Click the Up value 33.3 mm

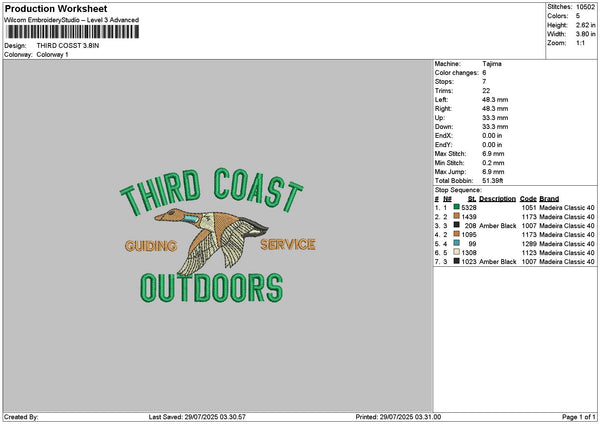pyautogui.click(x=495, y=118)
